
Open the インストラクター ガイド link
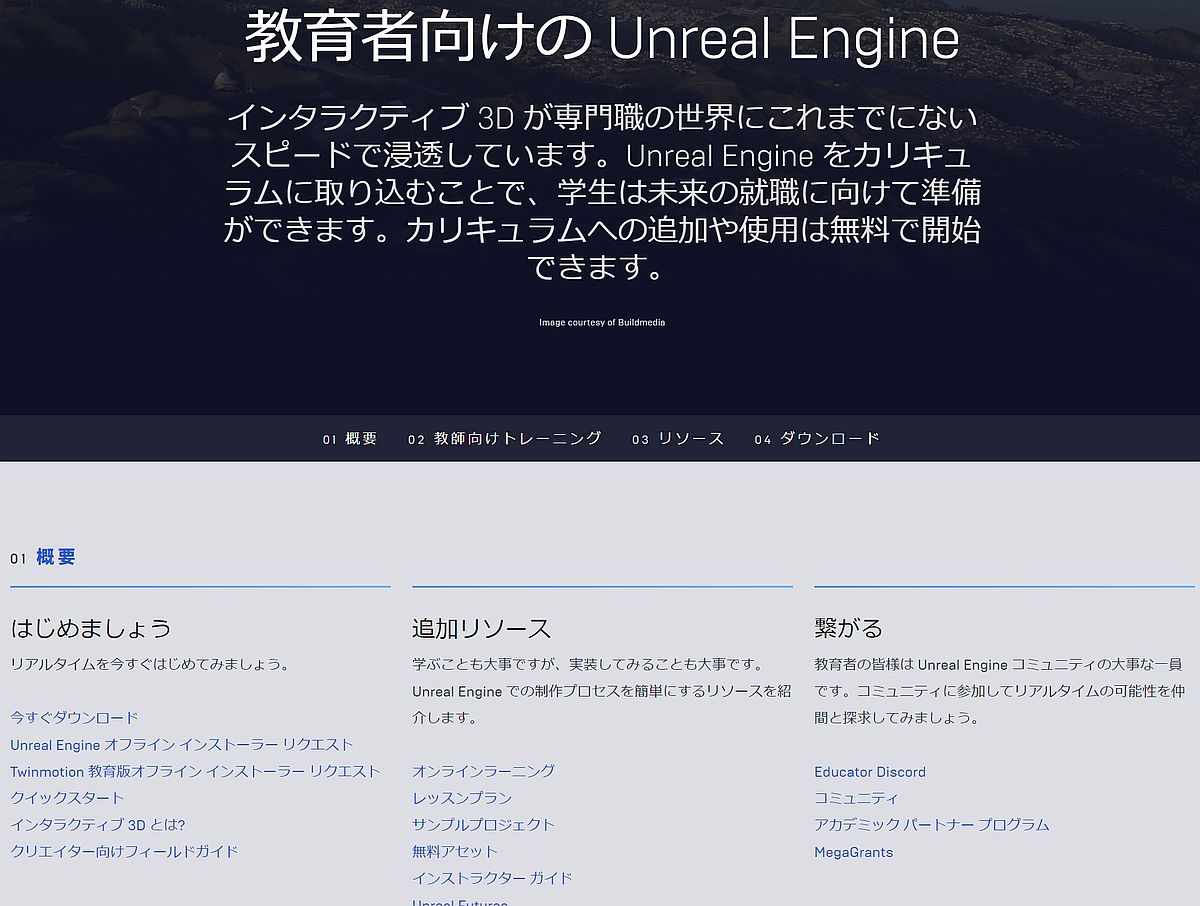tap(492, 878)
